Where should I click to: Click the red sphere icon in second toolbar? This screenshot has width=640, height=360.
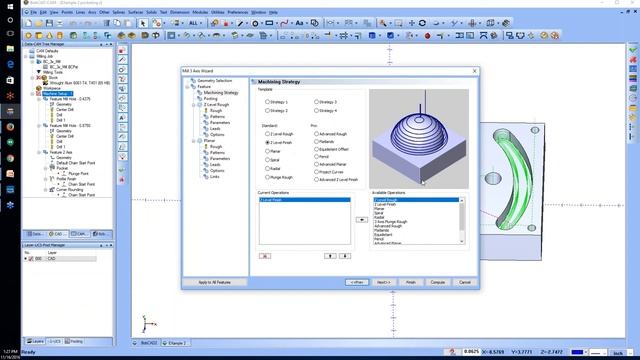427,36
